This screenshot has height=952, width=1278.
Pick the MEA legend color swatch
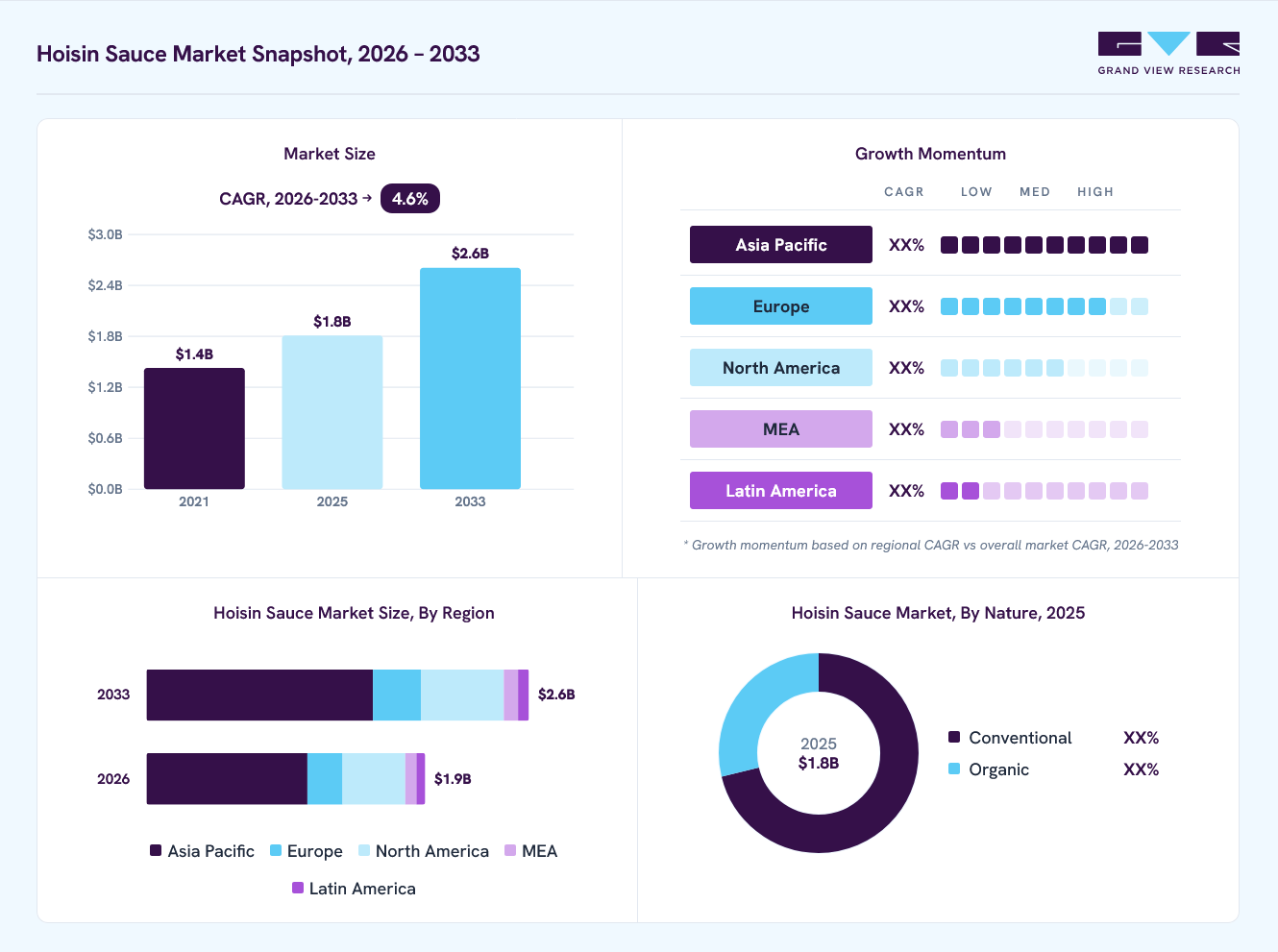point(510,850)
